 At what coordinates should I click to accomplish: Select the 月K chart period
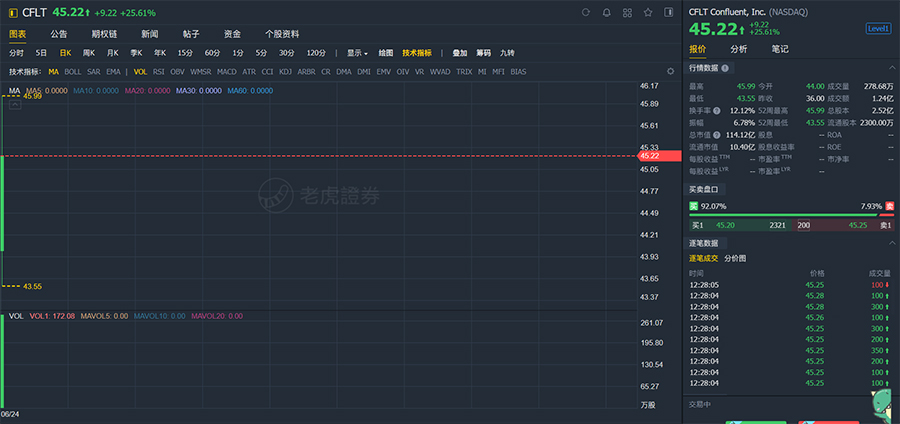click(x=112, y=53)
